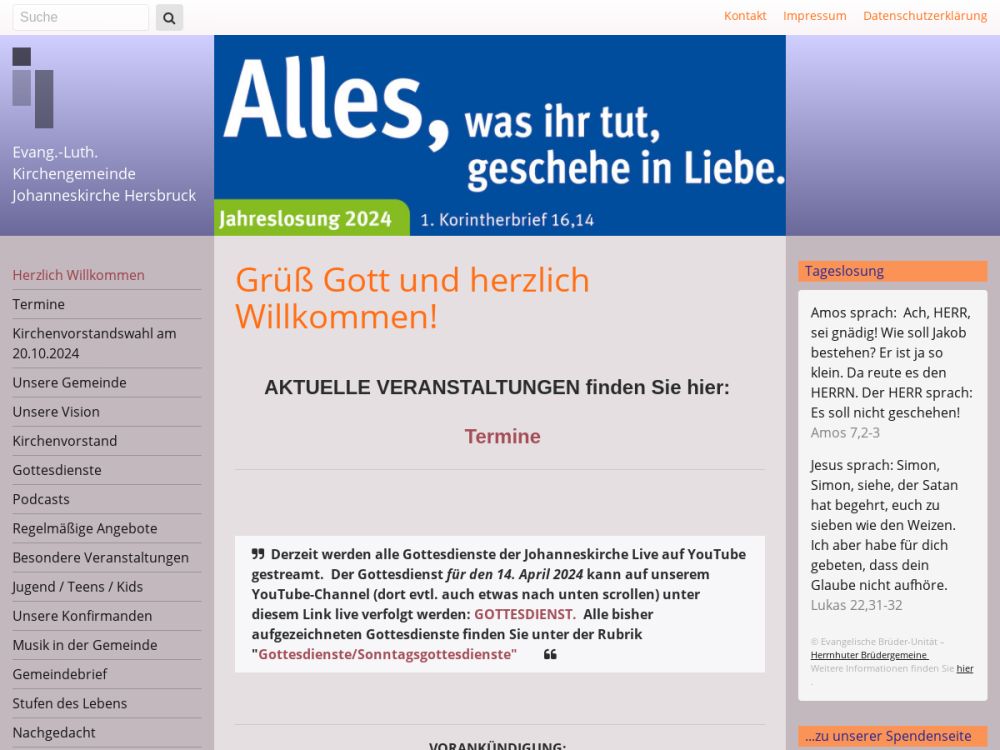Open Gottesdienste/Sonntagsgottesdienste link
The width and height of the screenshot is (1000, 750).
[387, 654]
